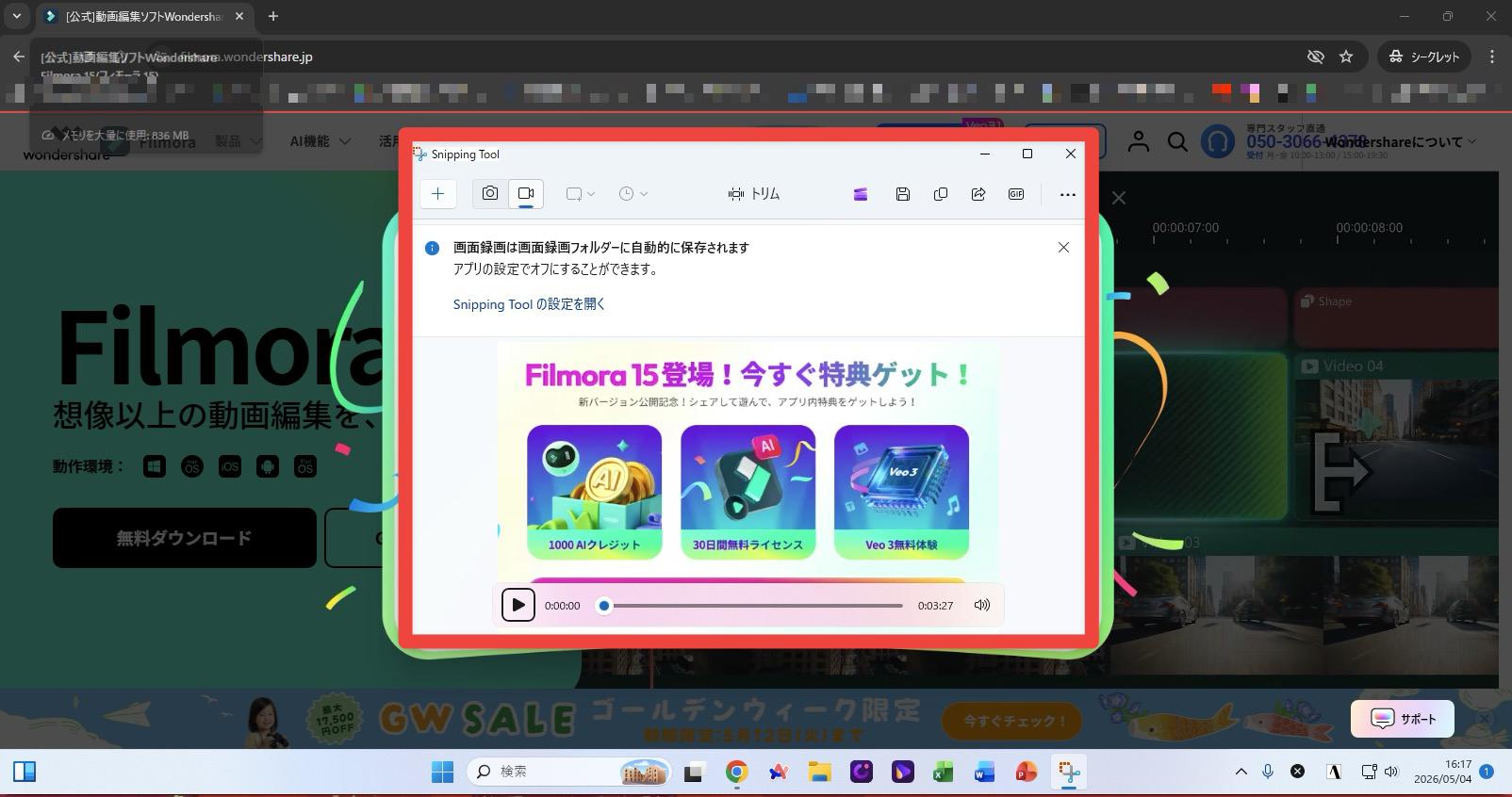This screenshot has width=1512, height=797.
Task: Open the user account icon on Filmora site
Action: [x=1139, y=141]
